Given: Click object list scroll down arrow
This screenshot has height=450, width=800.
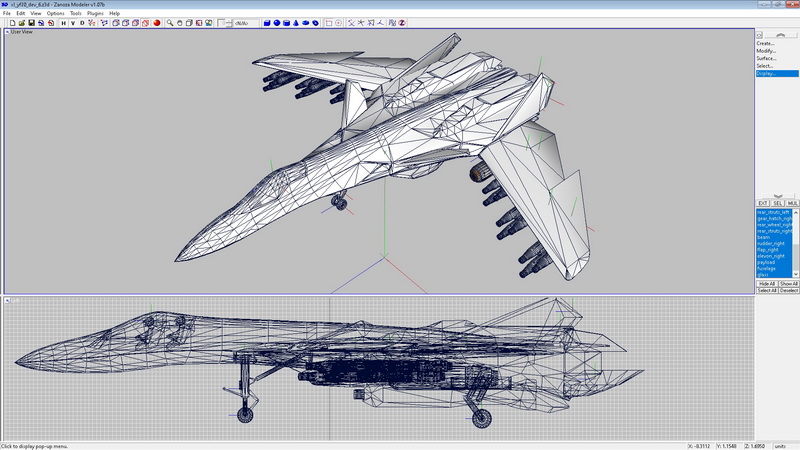Looking at the screenshot, I should point(795,274).
